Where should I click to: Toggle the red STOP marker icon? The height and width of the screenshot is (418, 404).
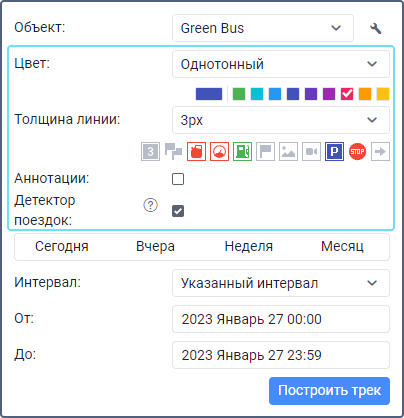click(357, 152)
